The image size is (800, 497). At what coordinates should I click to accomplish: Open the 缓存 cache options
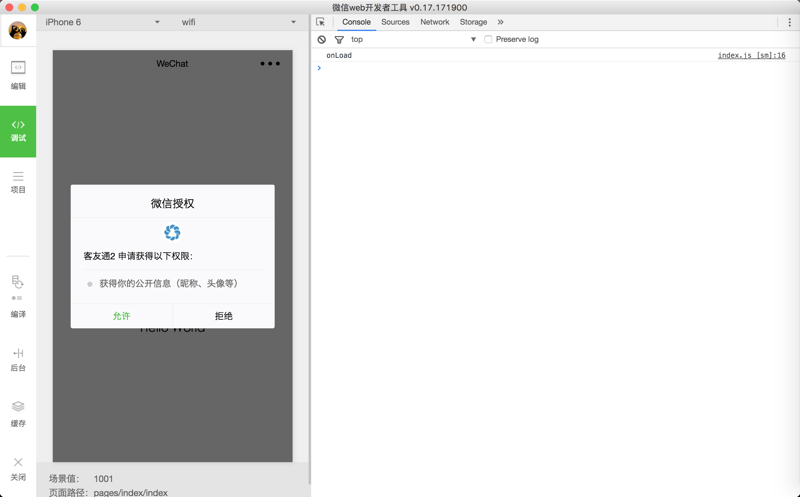coord(18,413)
